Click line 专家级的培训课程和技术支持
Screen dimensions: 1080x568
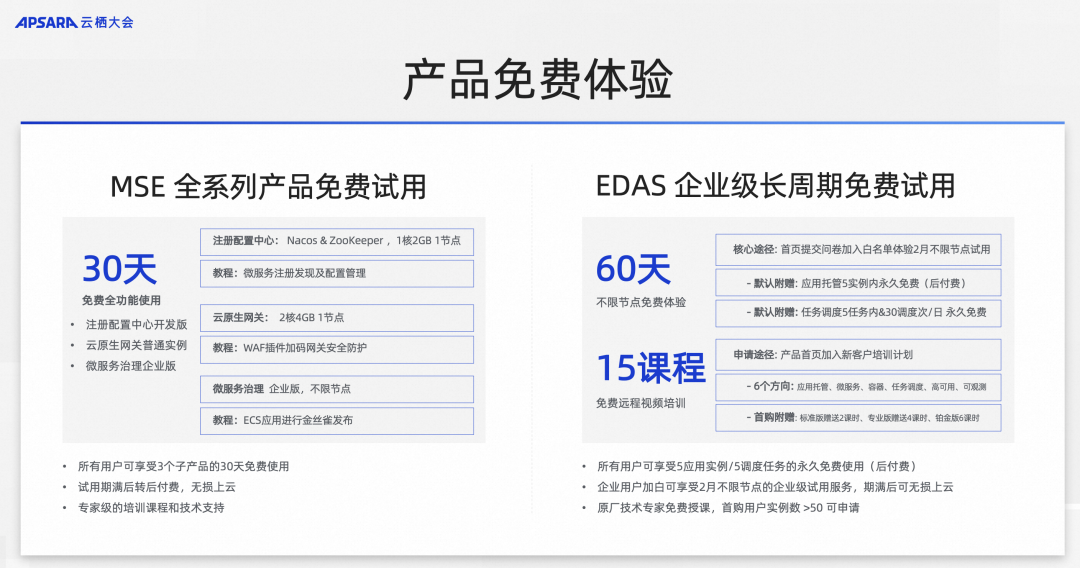click(151, 507)
